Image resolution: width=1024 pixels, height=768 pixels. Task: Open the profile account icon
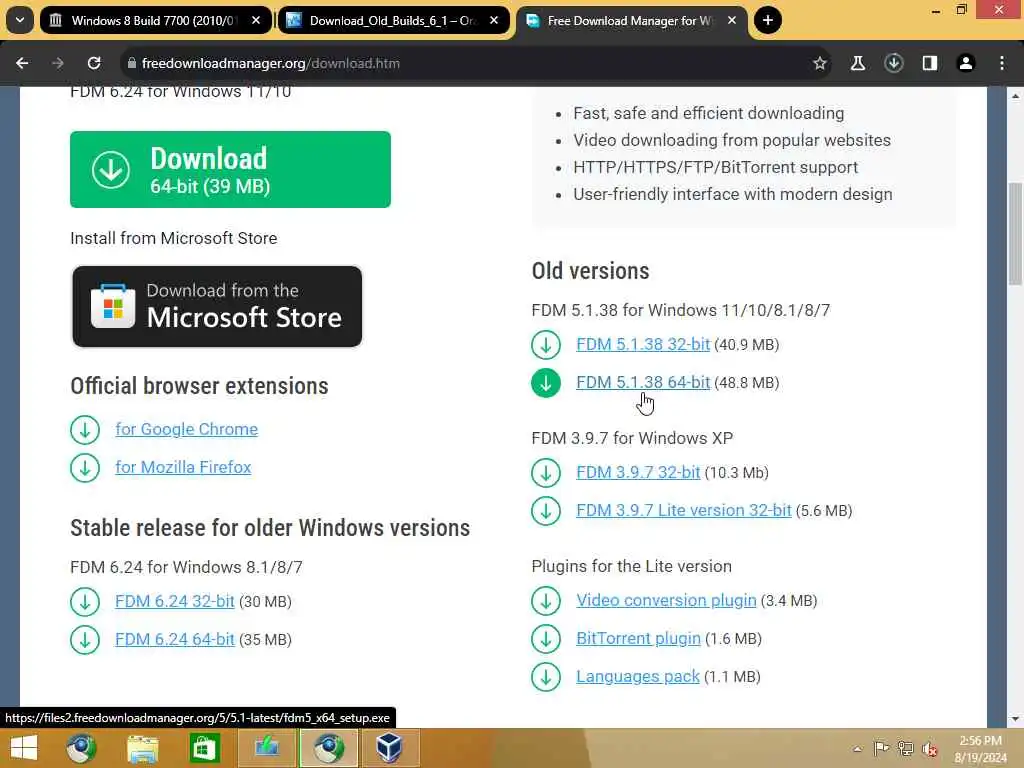966,63
